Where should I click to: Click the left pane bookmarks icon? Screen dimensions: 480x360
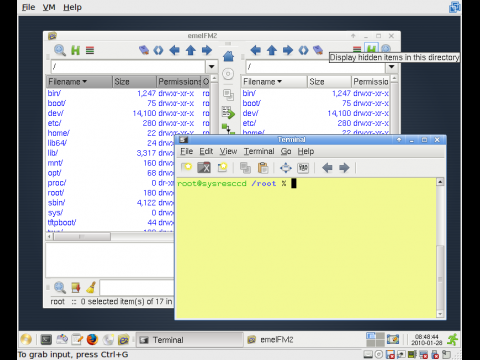pyautogui.click(x=144, y=50)
